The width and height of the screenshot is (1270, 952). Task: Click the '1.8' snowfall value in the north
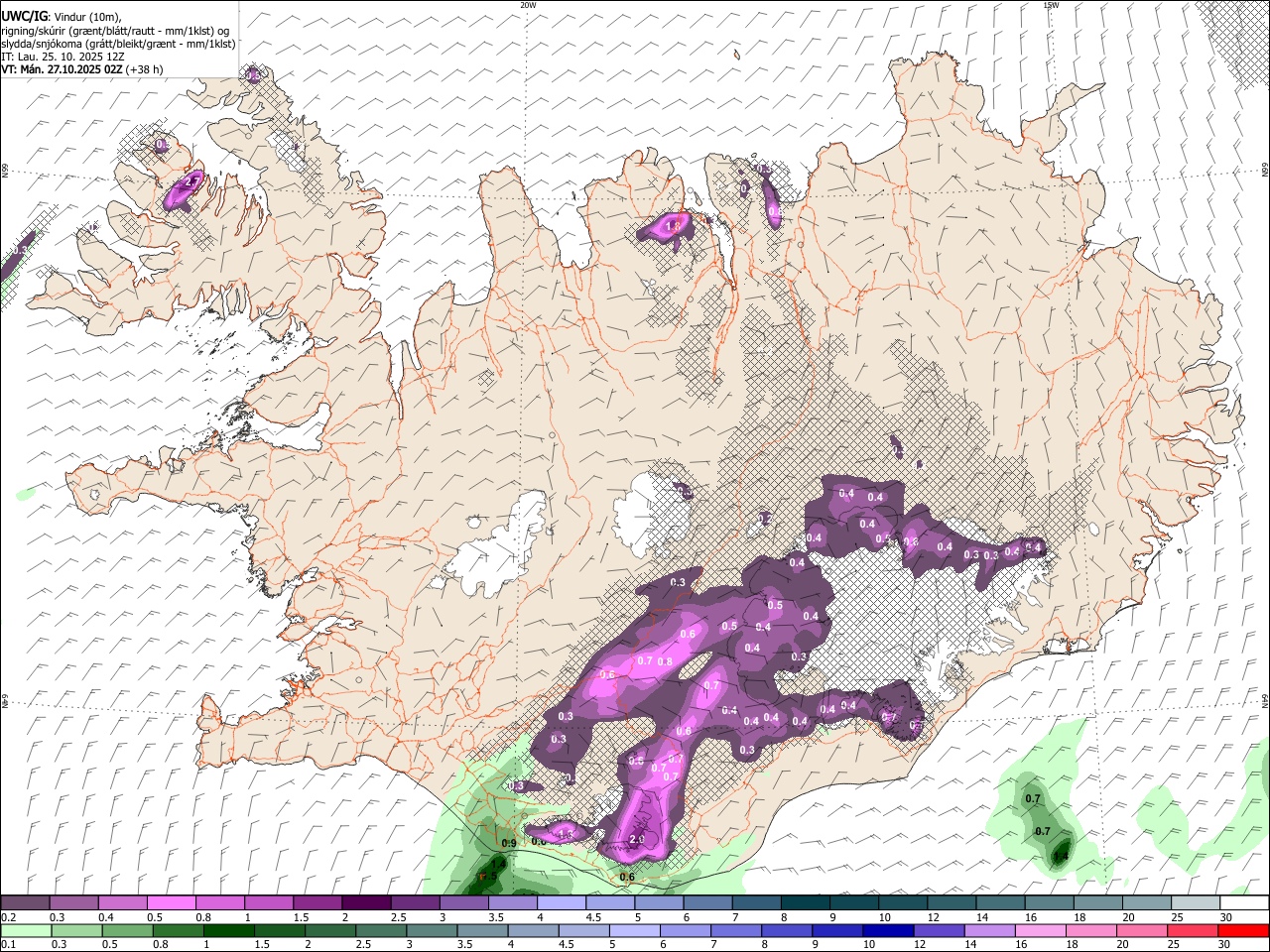click(672, 227)
